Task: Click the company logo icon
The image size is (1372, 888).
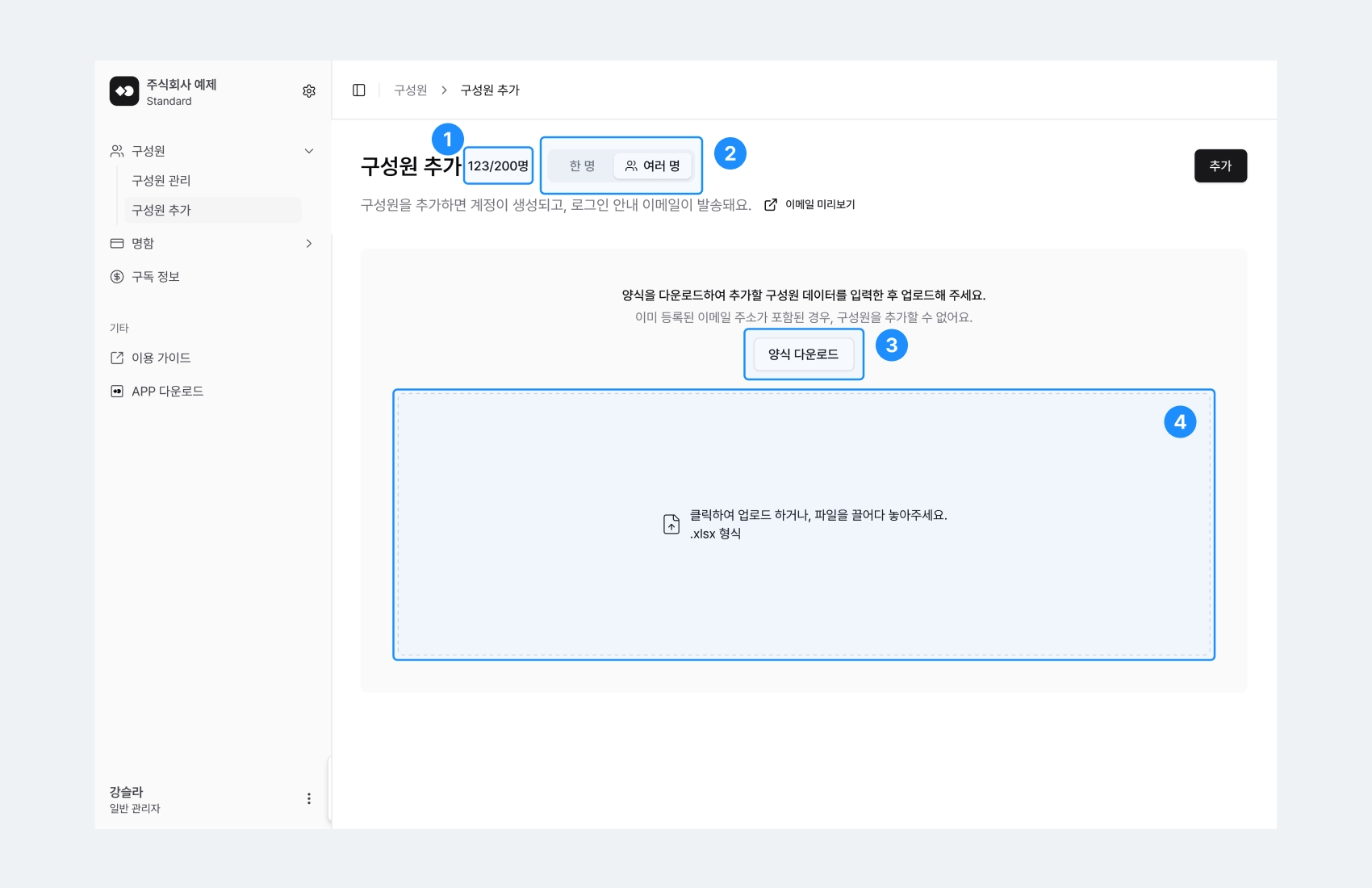Action: 124,91
